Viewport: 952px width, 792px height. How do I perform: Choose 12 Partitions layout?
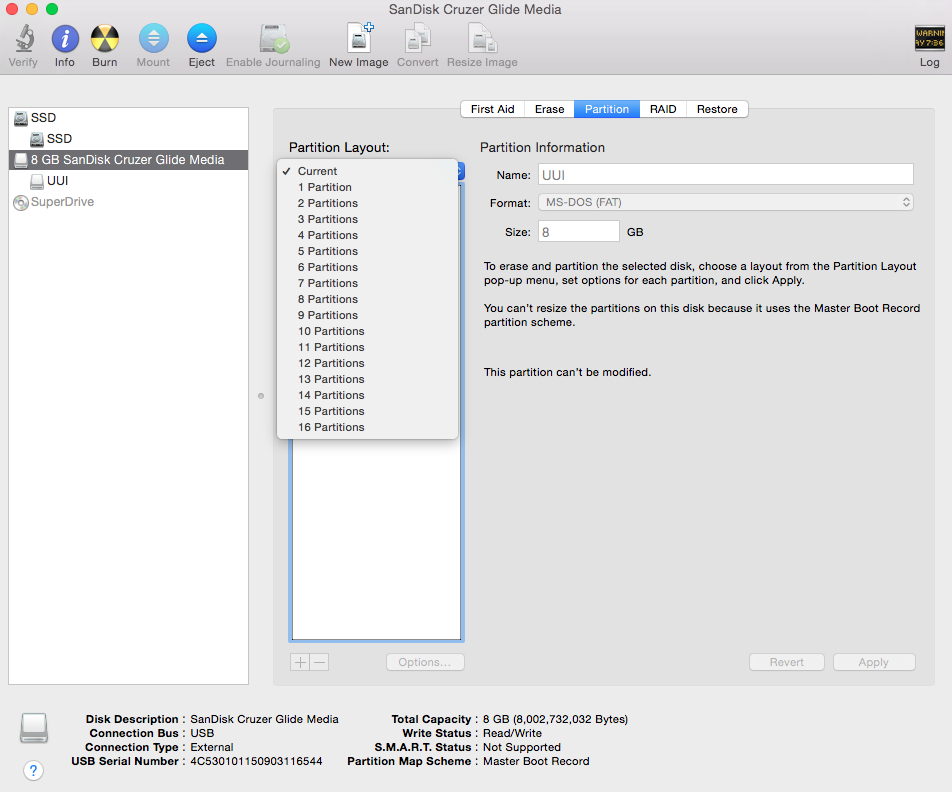(x=367, y=363)
